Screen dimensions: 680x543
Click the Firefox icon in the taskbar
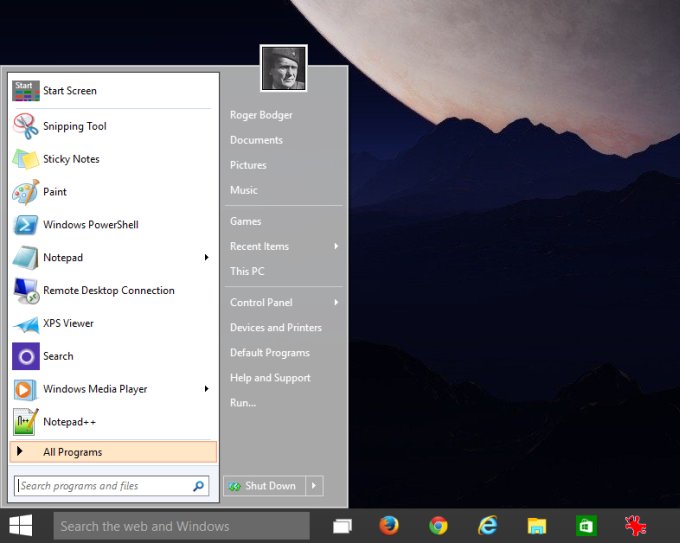[389, 525]
